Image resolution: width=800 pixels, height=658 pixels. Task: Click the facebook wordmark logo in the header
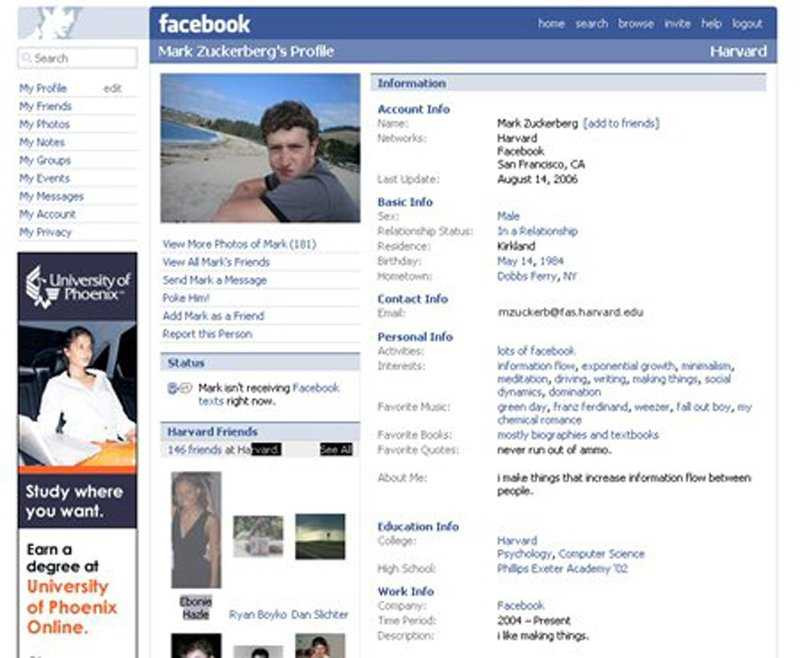pos(203,23)
